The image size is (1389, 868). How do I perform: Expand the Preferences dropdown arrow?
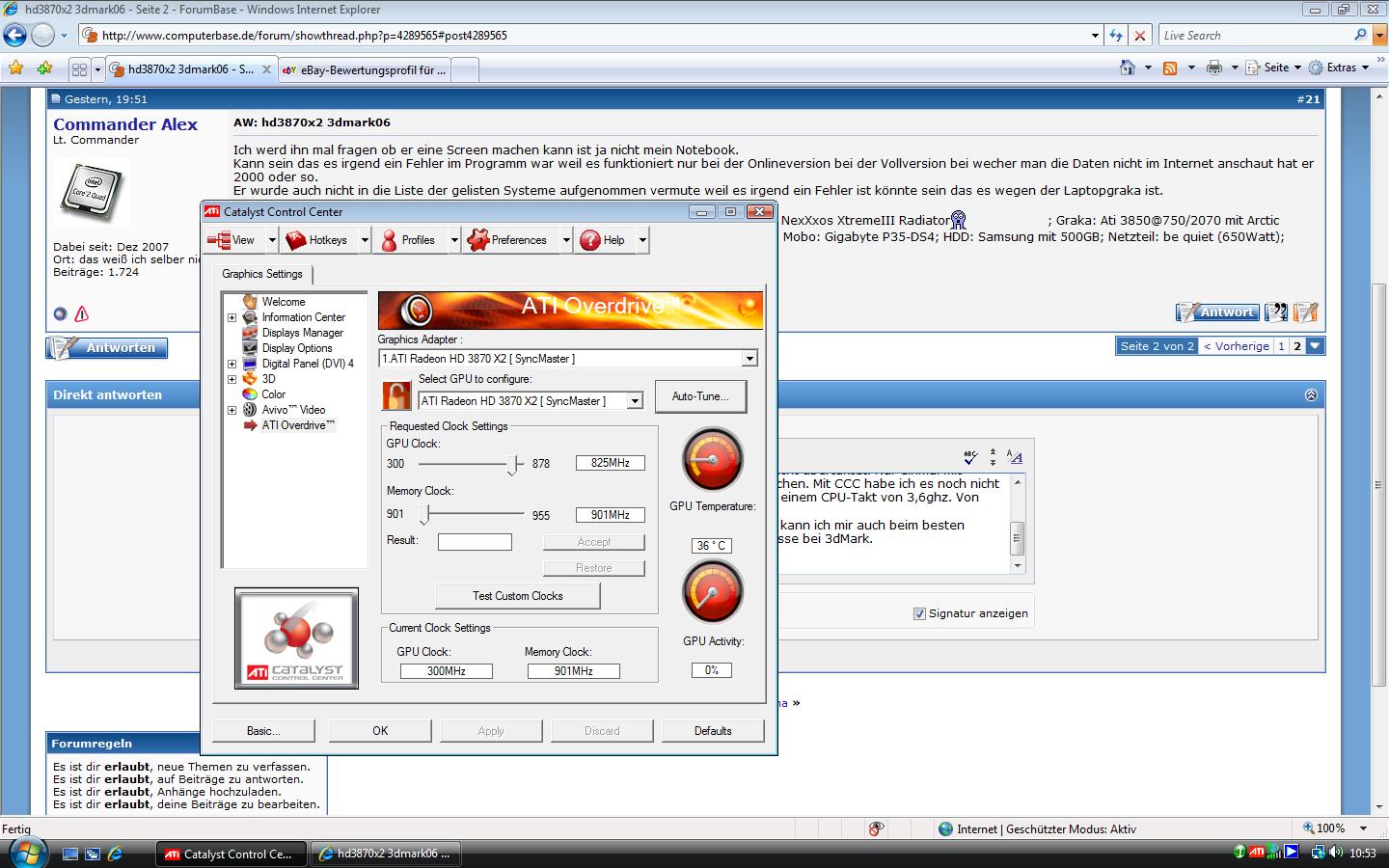click(x=566, y=240)
